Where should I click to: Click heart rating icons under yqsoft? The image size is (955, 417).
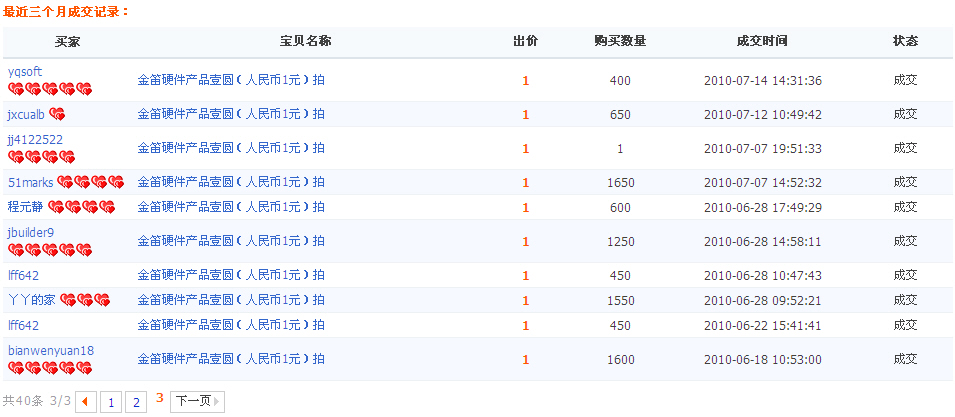pos(50,90)
